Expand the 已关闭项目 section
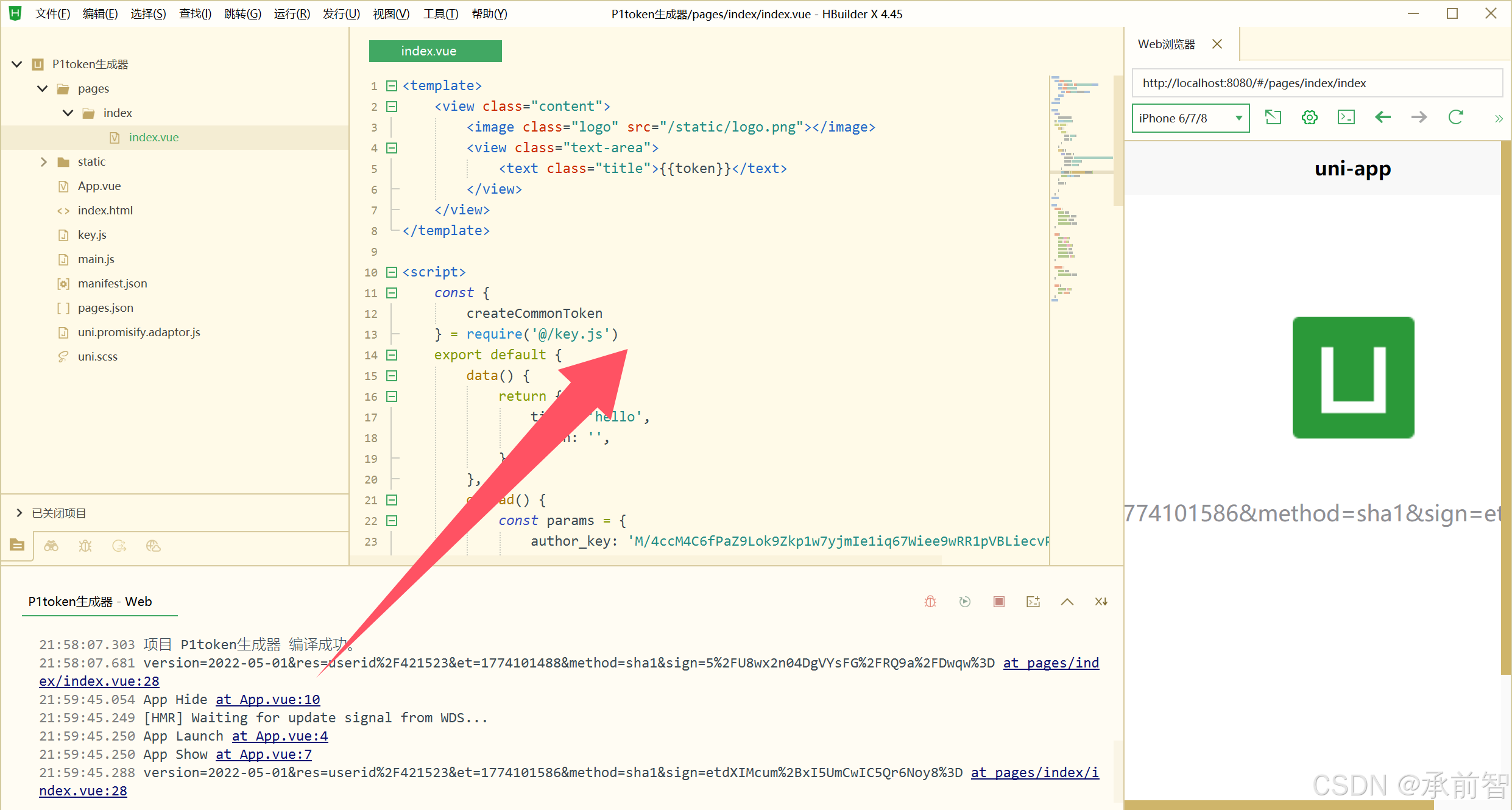 tap(19, 513)
